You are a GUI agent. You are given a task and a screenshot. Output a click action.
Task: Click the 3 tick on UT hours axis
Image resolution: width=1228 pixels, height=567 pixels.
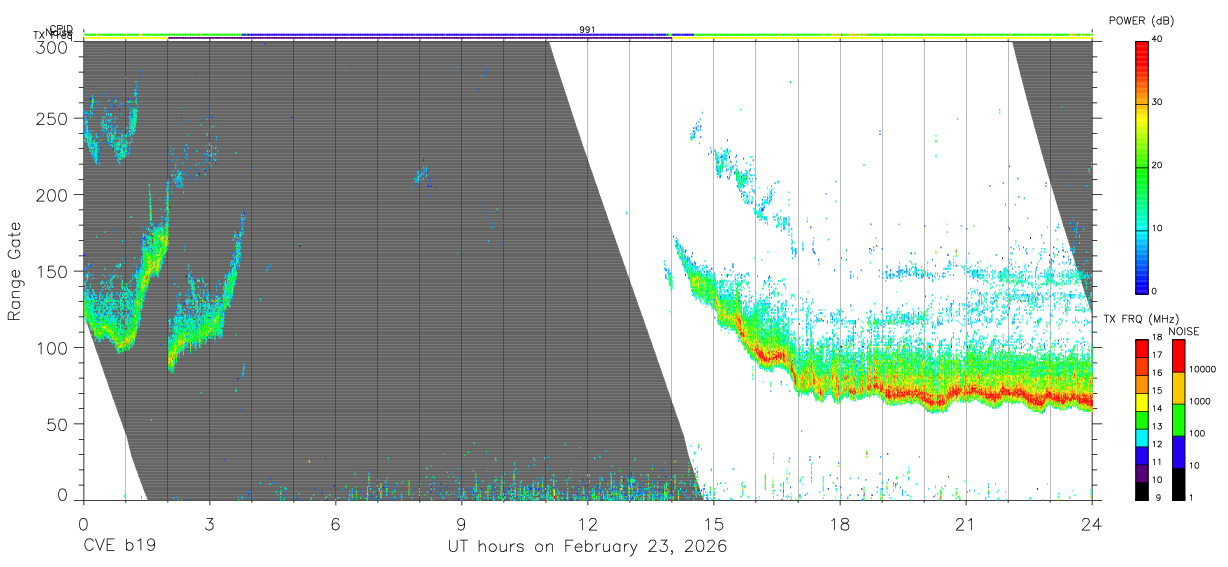pos(209,524)
